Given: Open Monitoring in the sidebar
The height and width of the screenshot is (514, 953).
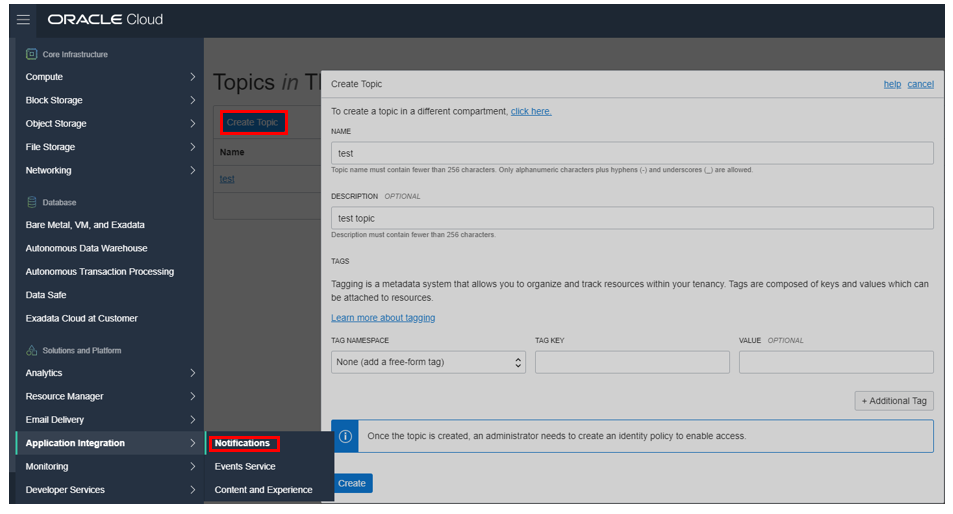Looking at the screenshot, I should (47, 467).
